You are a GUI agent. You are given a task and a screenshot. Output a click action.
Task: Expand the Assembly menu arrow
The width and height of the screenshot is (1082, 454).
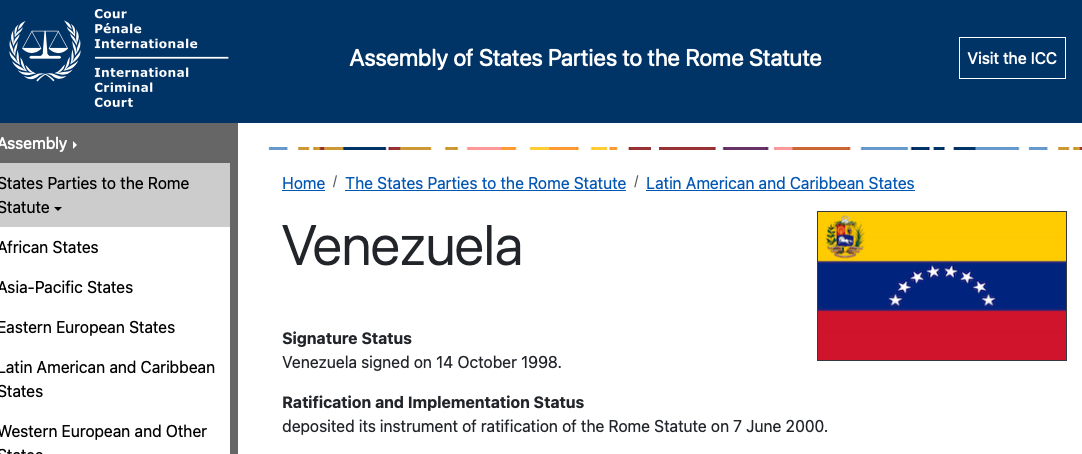74,145
